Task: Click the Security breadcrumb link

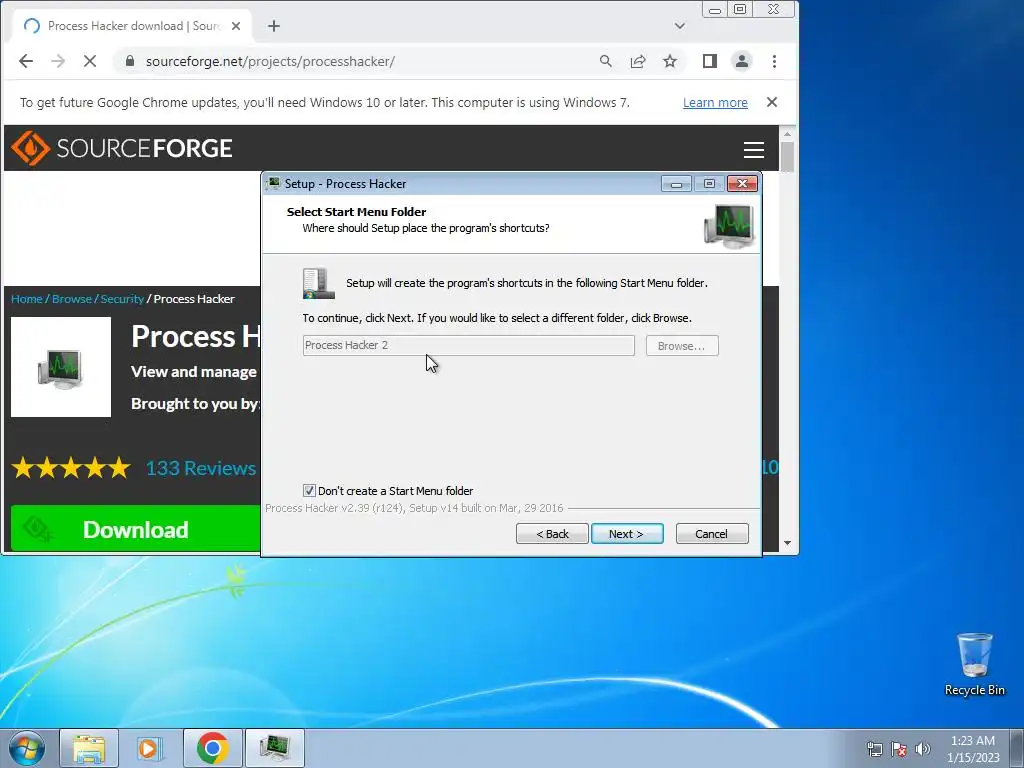Action: pos(122,299)
